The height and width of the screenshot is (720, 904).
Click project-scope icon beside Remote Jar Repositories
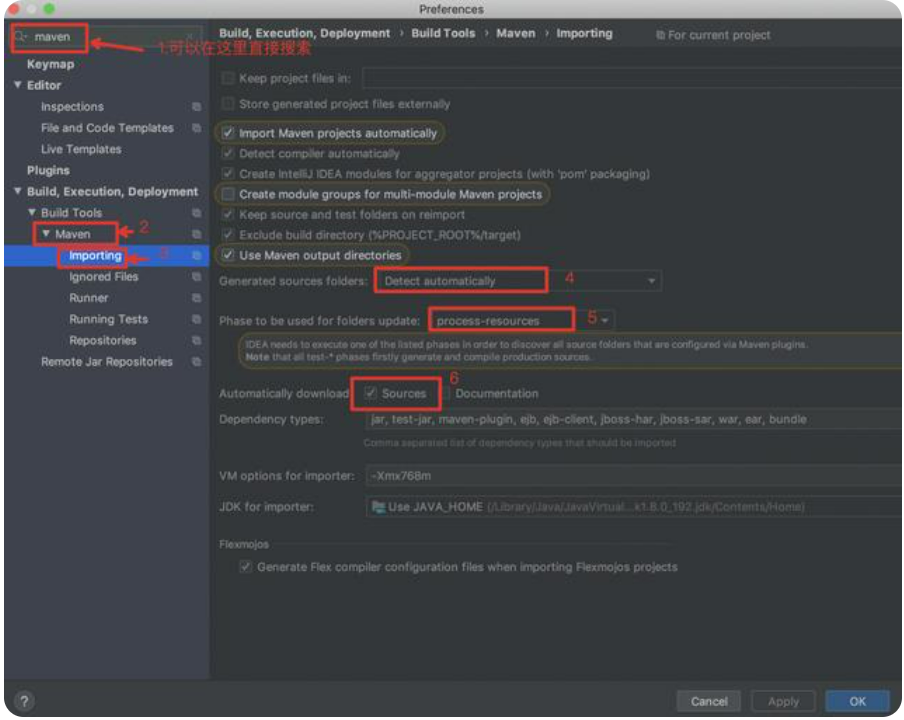[197, 362]
